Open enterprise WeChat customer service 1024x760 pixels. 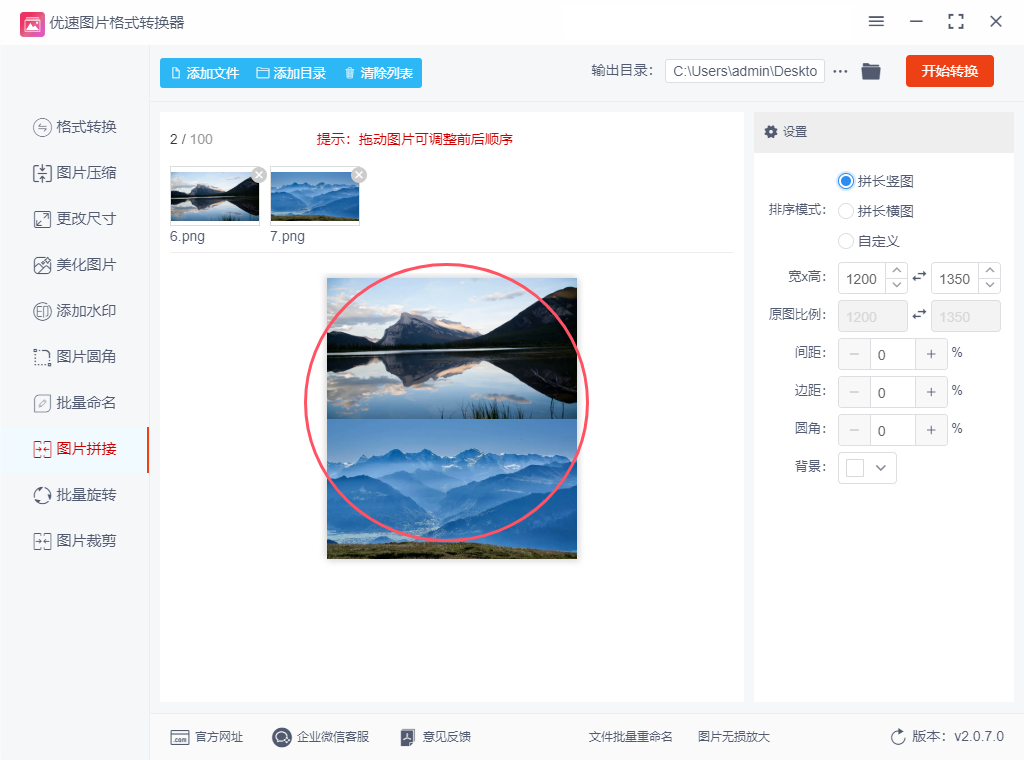coord(321,737)
